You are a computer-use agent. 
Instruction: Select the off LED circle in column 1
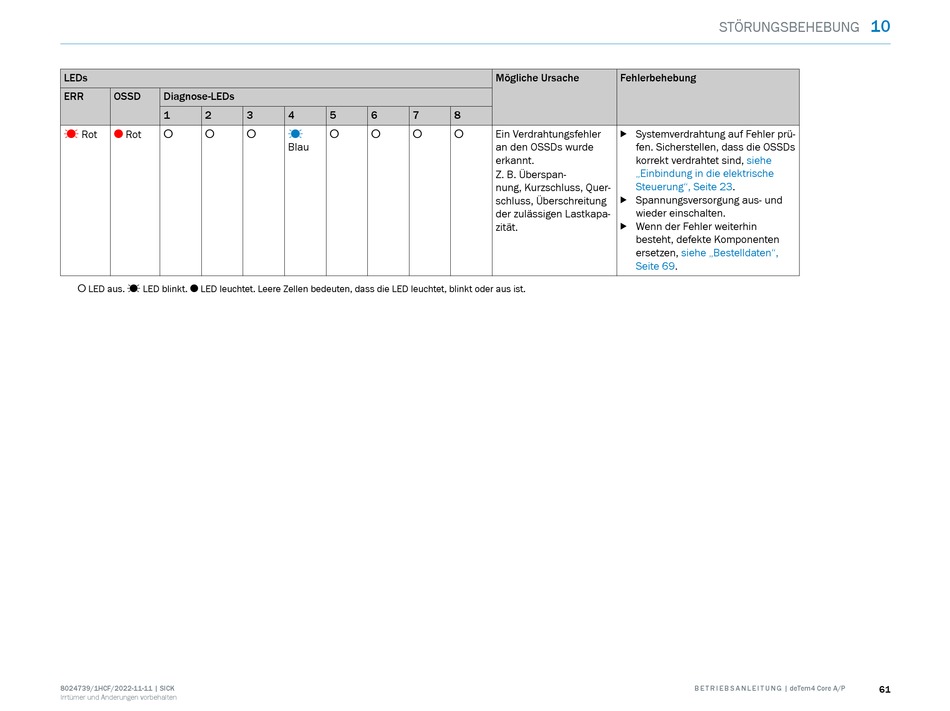coord(168,133)
